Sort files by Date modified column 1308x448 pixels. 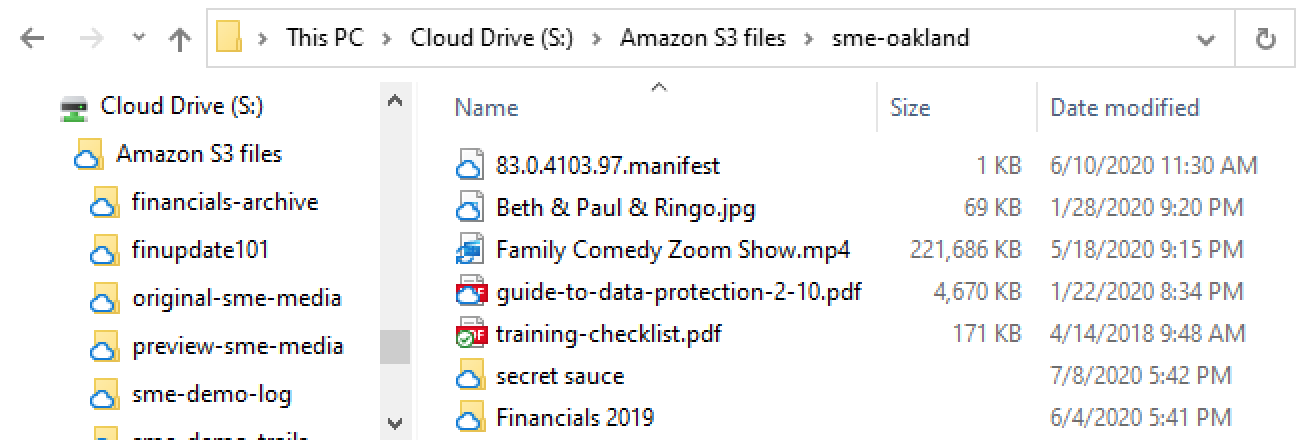point(1124,108)
